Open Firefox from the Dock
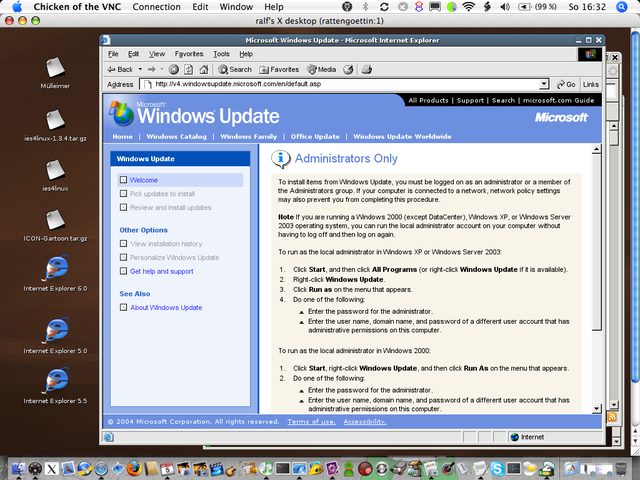 coord(133,469)
